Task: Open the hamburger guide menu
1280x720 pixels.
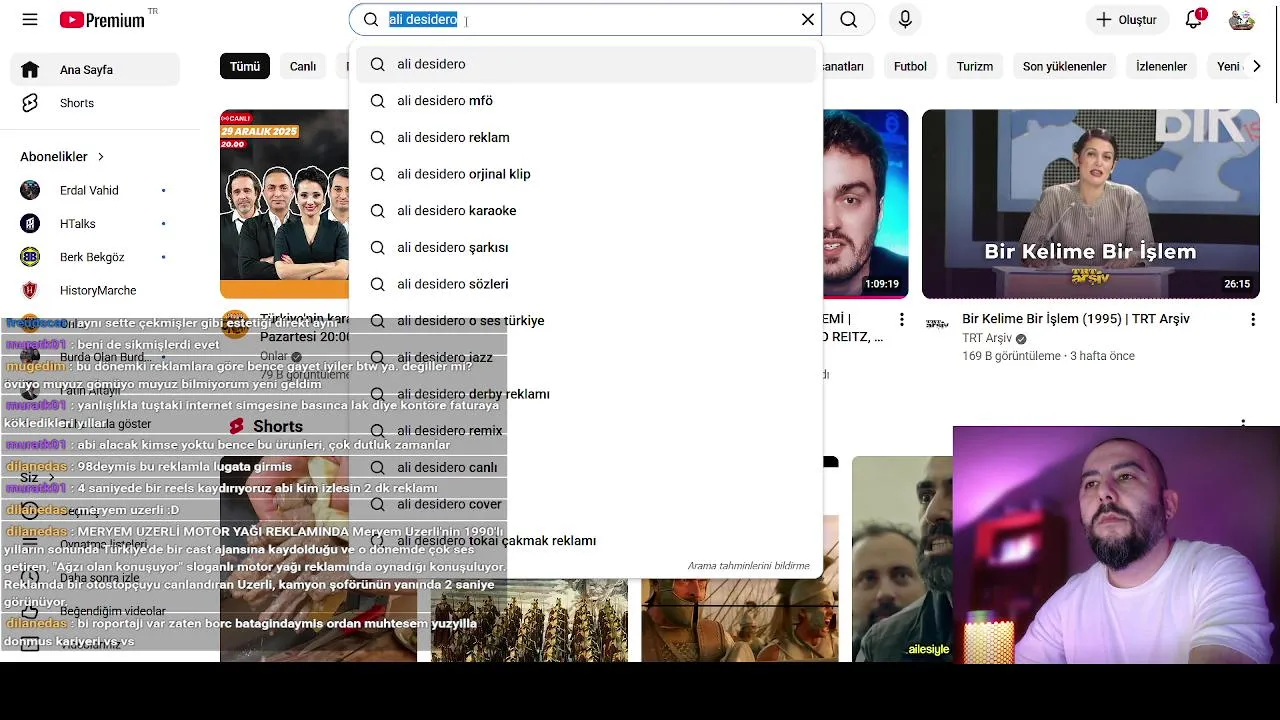Action: coord(30,20)
